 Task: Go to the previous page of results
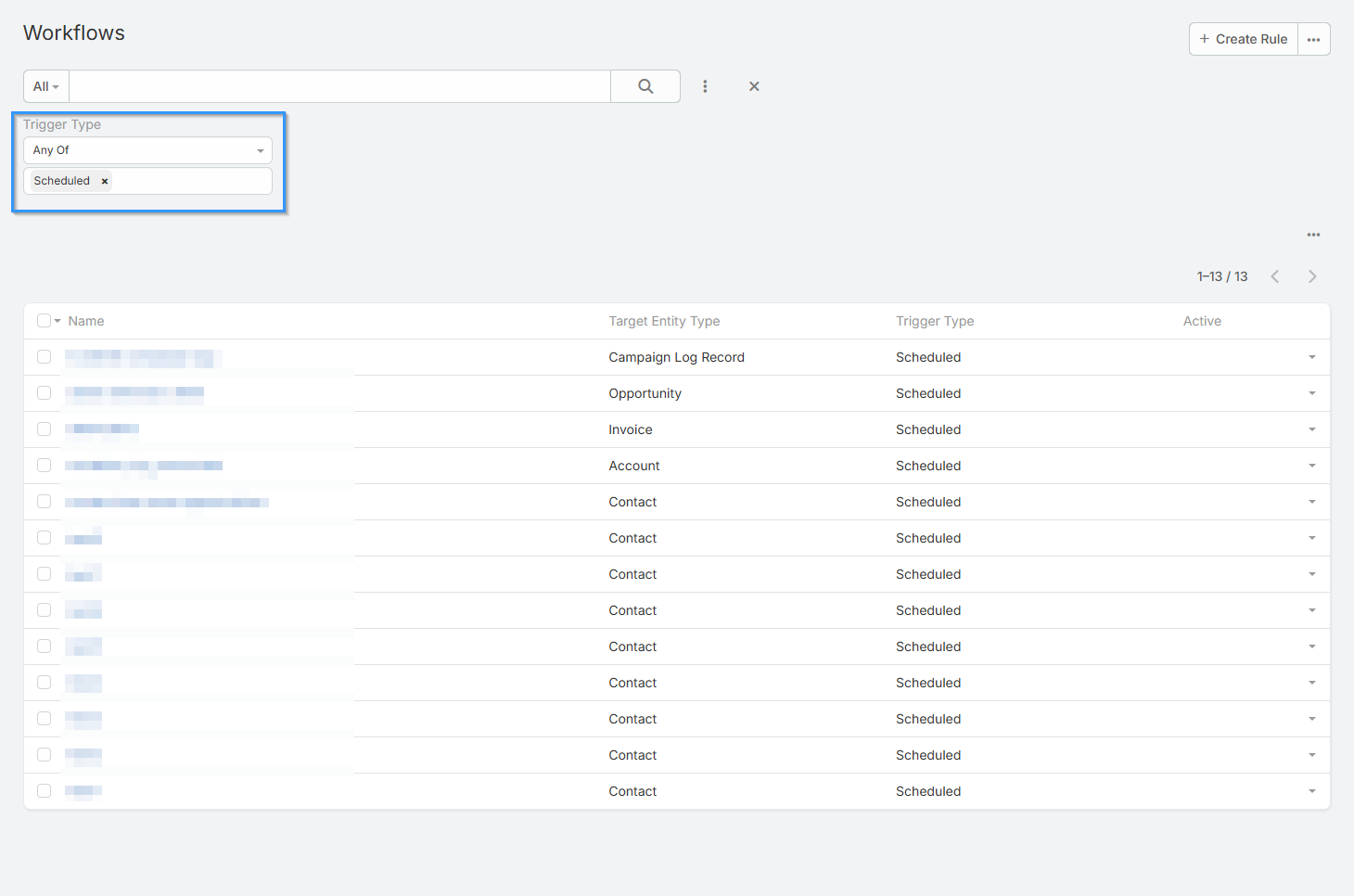(x=1275, y=276)
